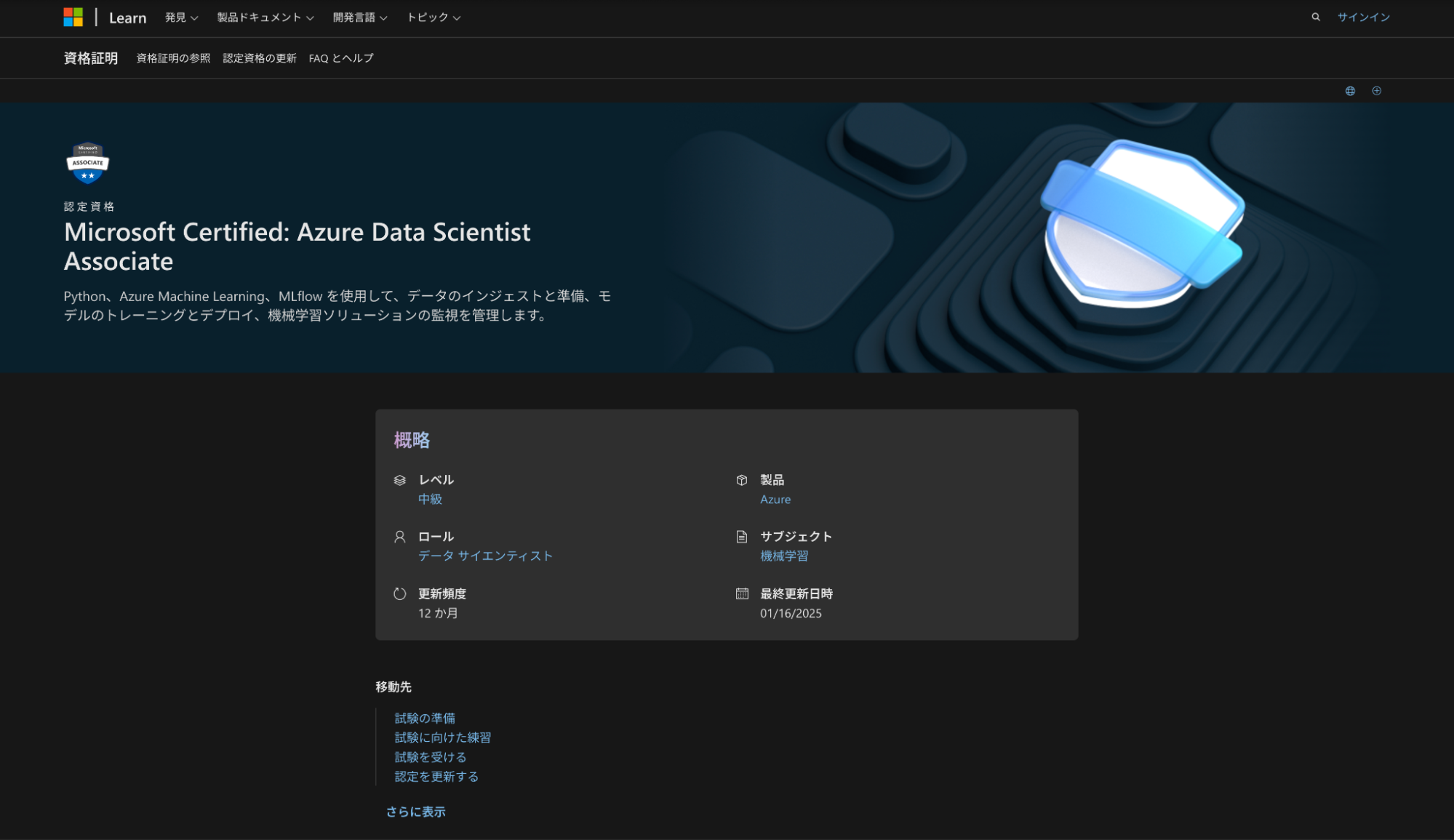This screenshot has width=1454, height=840.
Task: Jump to 試験に向けた練習 section
Action: (442, 737)
